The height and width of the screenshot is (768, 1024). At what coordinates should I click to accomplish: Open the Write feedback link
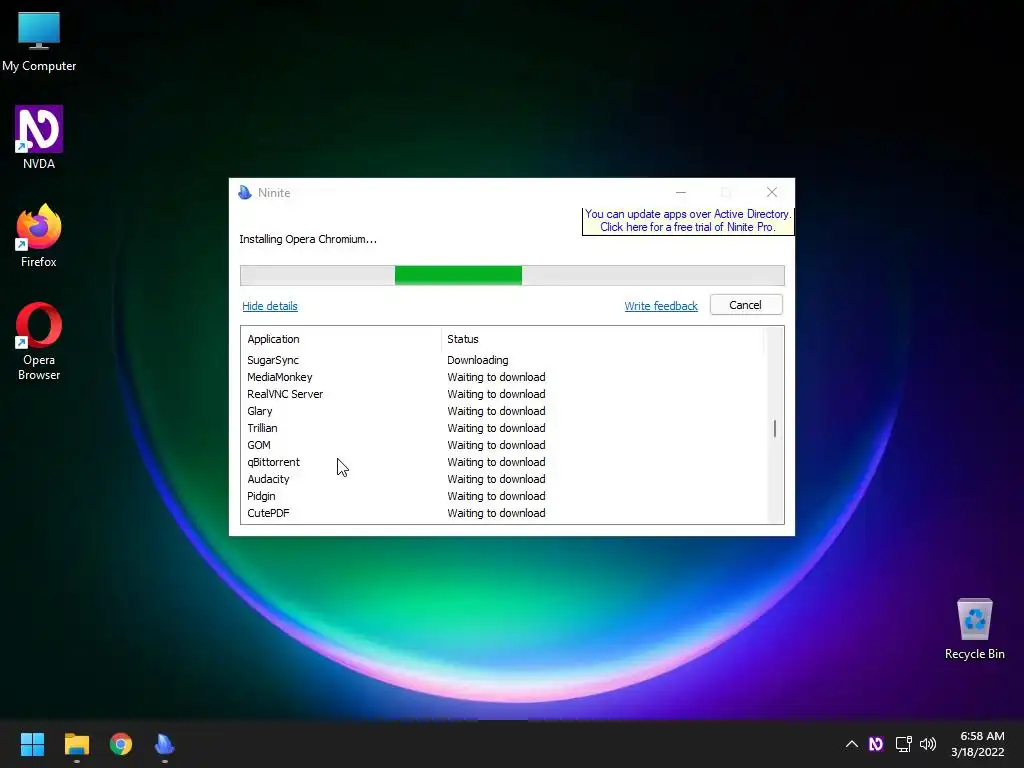(x=661, y=306)
